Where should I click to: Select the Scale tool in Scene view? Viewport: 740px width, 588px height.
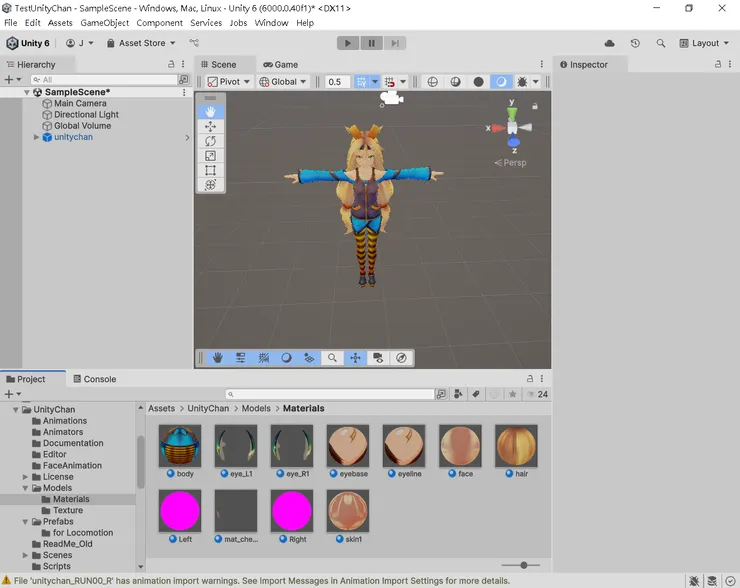pyautogui.click(x=210, y=156)
